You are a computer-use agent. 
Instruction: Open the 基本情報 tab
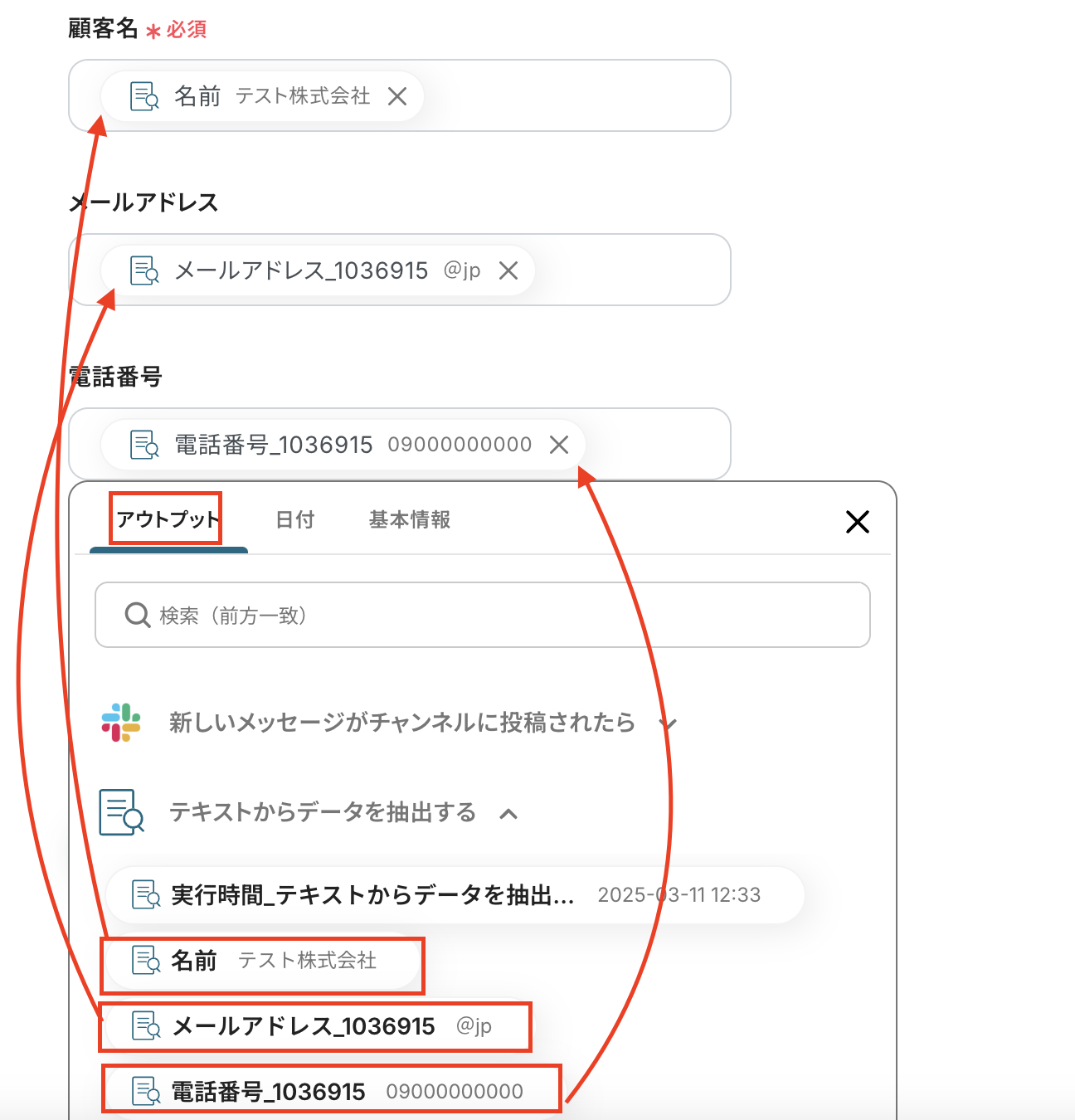click(410, 519)
